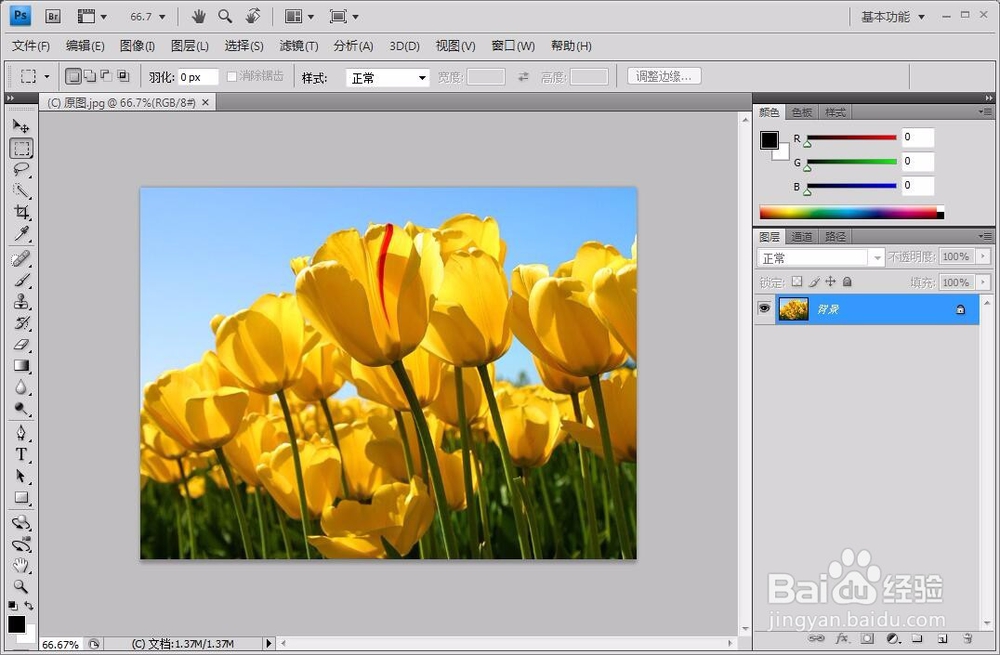Image resolution: width=1000 pixels, height=655 pixels.
Task: Open the zoom level 66.7 dropdown
Action: click(162, 17)
